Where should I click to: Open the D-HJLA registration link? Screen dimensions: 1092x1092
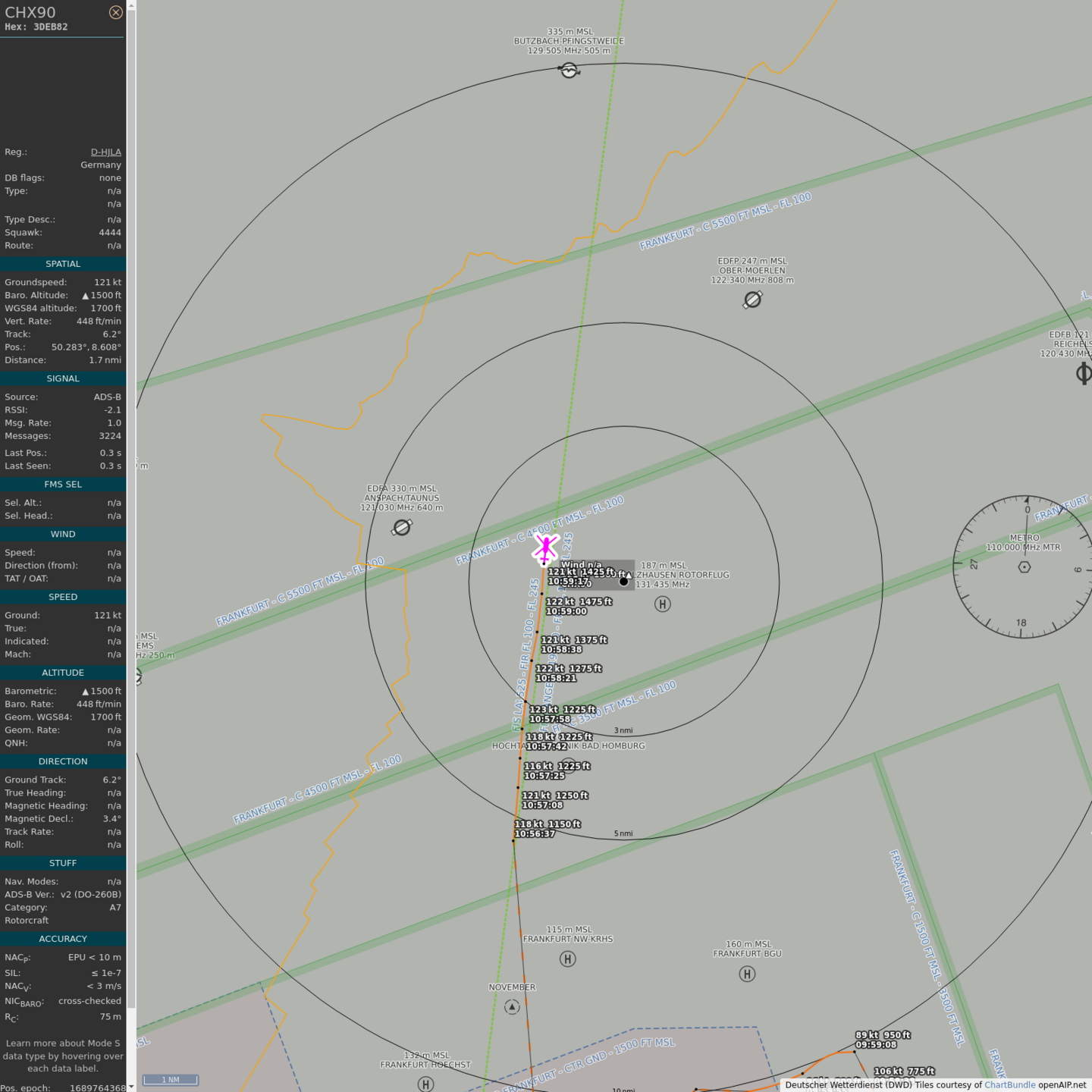105,152
